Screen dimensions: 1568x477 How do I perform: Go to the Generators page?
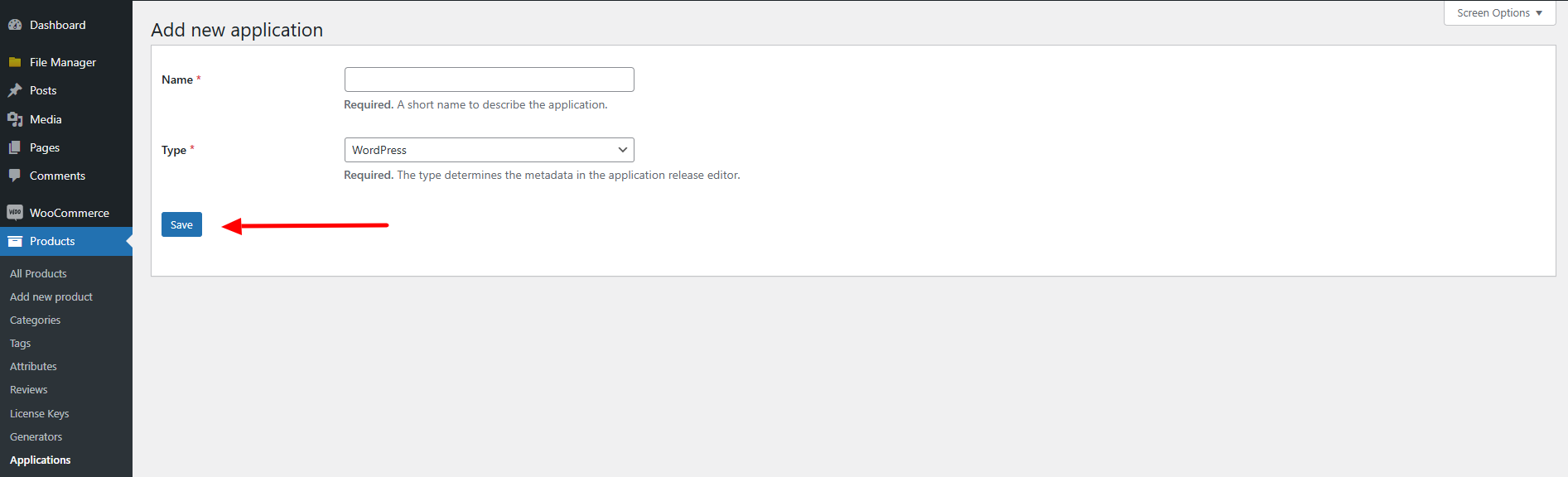coord(36,436)
